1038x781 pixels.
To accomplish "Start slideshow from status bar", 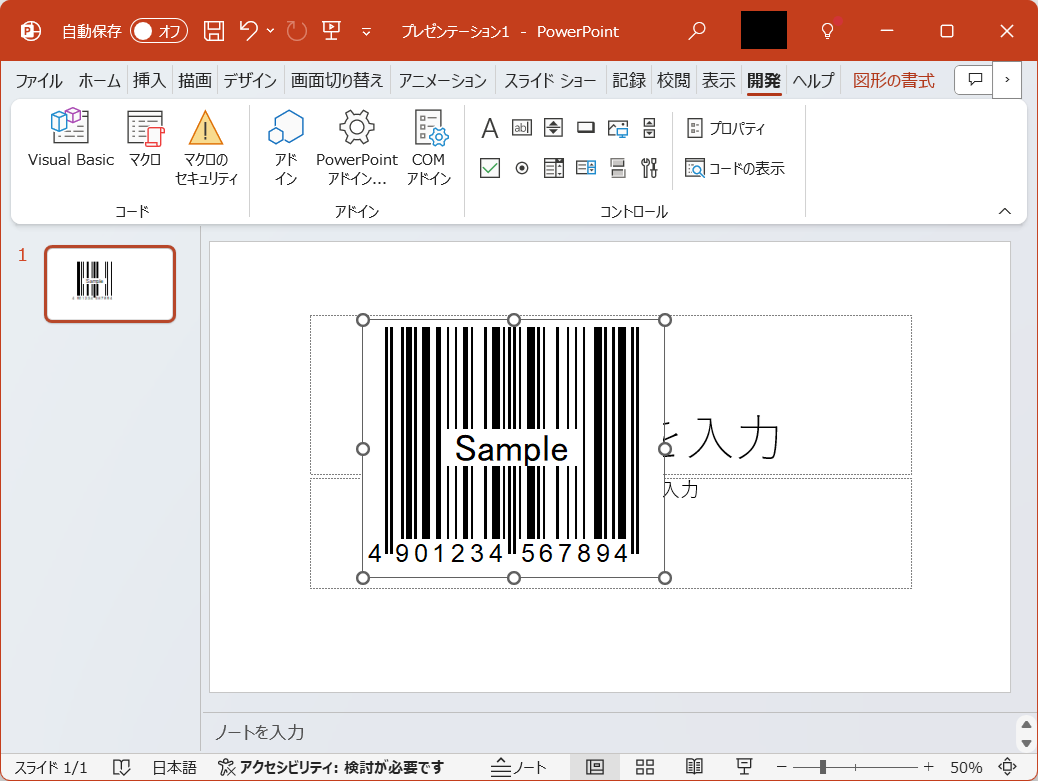I will [x=744, y=767].
